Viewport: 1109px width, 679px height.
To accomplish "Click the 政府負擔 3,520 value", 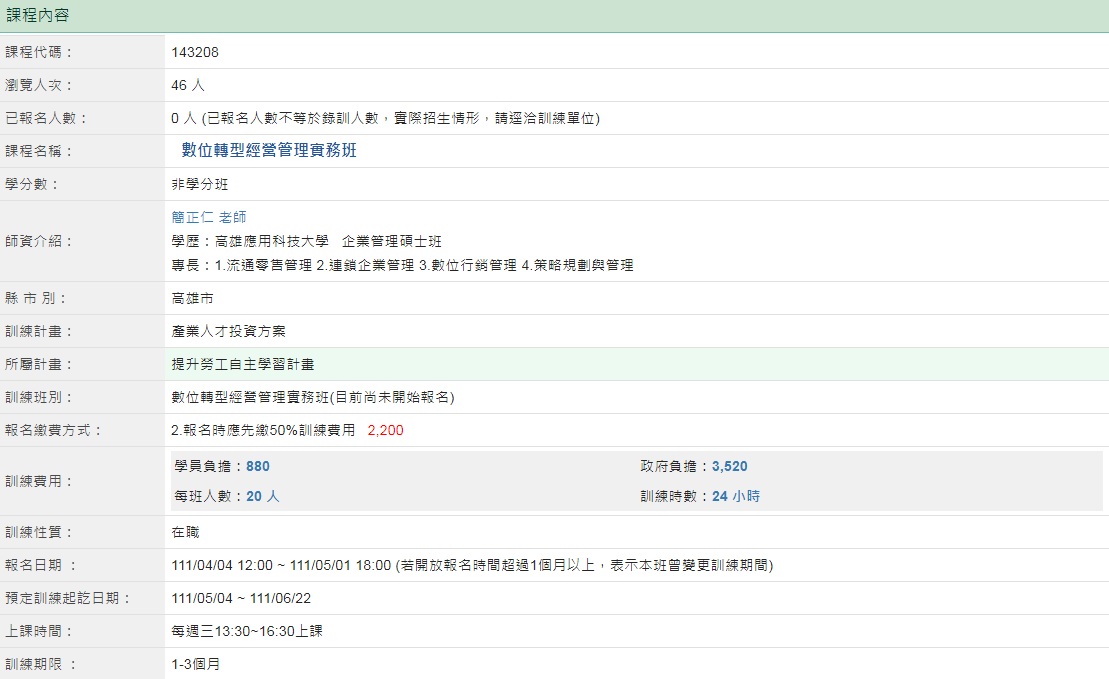I will (729, 466).
